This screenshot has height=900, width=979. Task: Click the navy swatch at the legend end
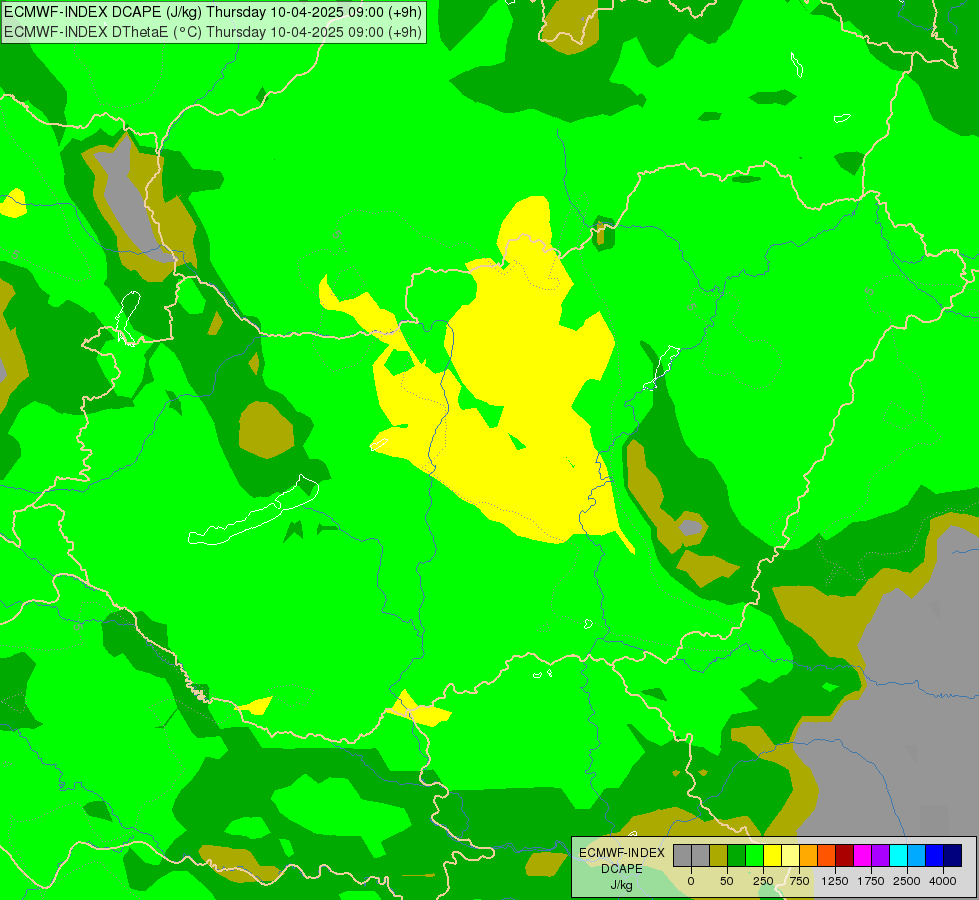[953, 856]
